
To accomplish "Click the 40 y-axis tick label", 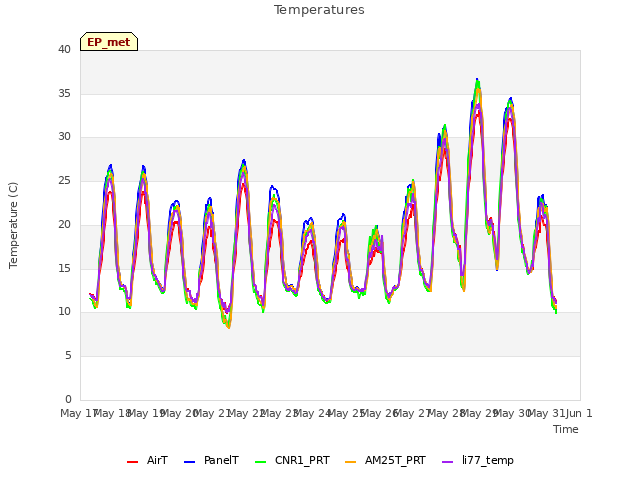I will pos(64,49).
